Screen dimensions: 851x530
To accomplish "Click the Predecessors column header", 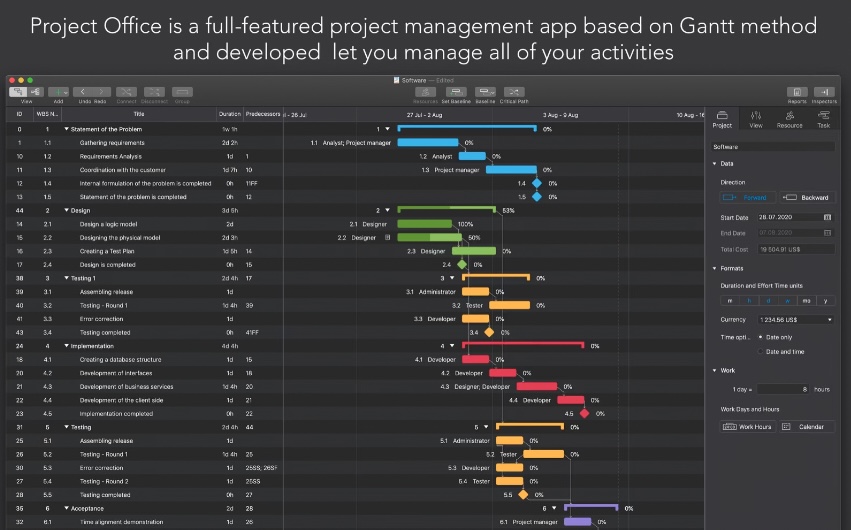I will pos(263,114).
